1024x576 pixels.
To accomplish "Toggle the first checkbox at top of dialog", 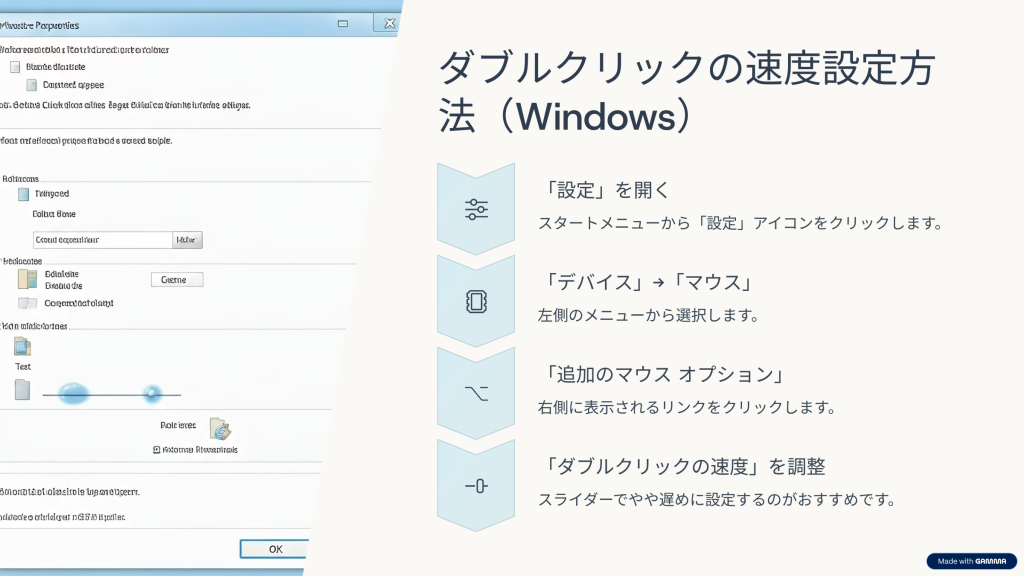I will [15, 67].
